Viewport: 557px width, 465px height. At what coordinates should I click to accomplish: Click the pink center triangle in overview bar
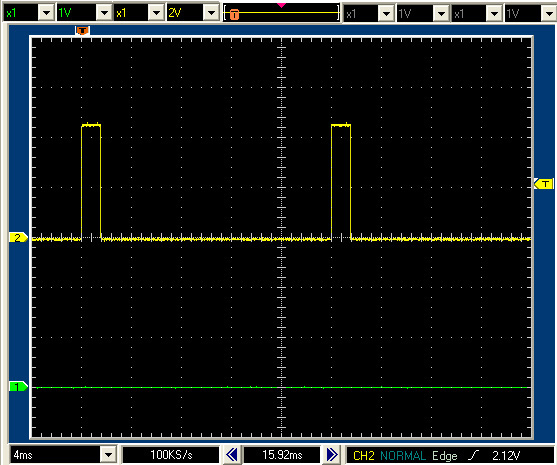(281, 5)
